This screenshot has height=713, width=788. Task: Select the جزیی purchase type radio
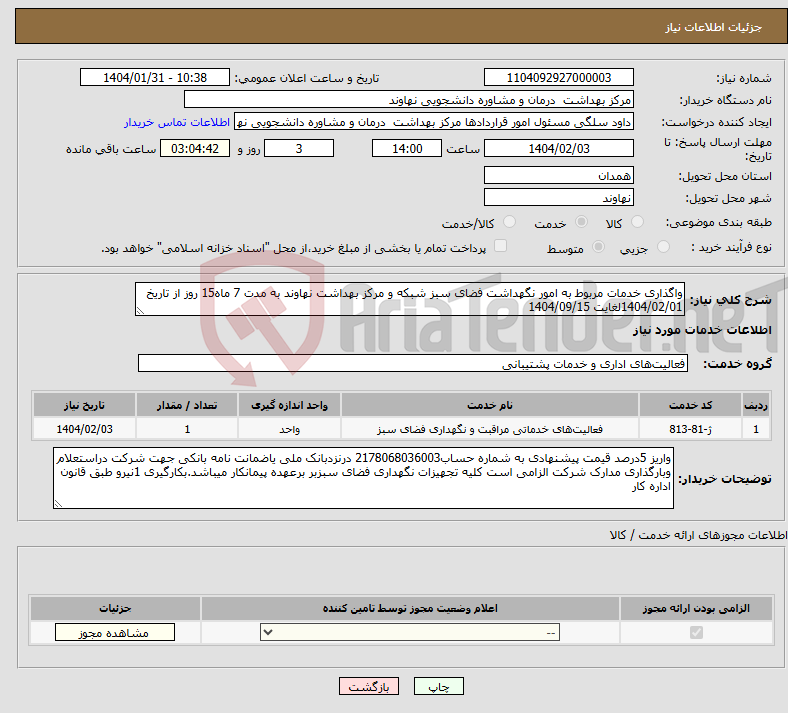coord(663,246)
